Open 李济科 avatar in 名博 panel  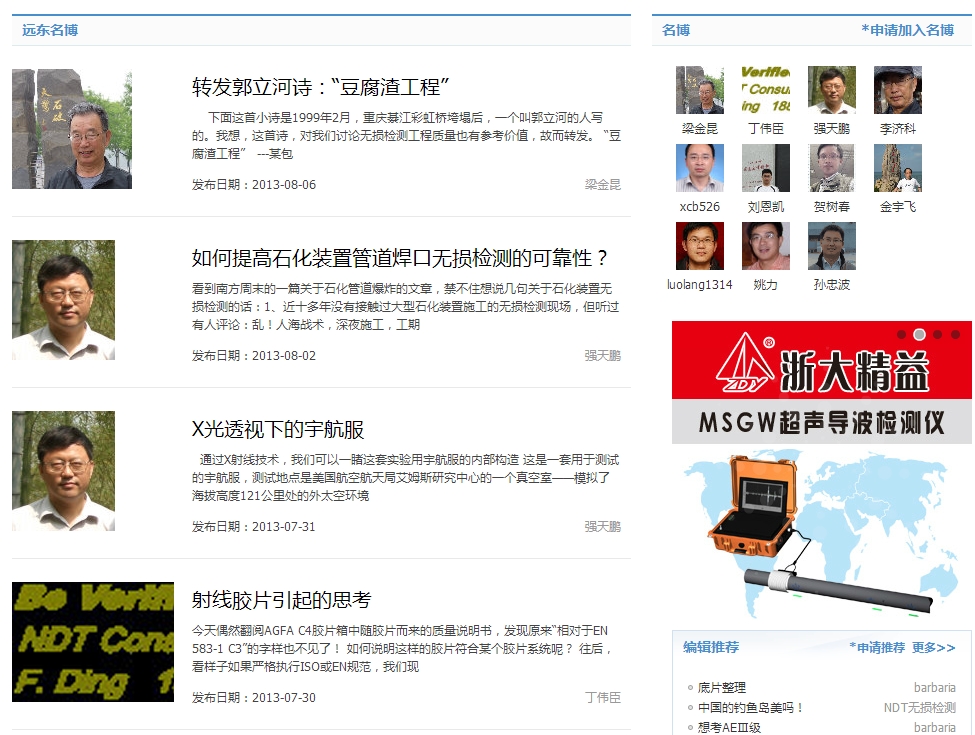897,90
